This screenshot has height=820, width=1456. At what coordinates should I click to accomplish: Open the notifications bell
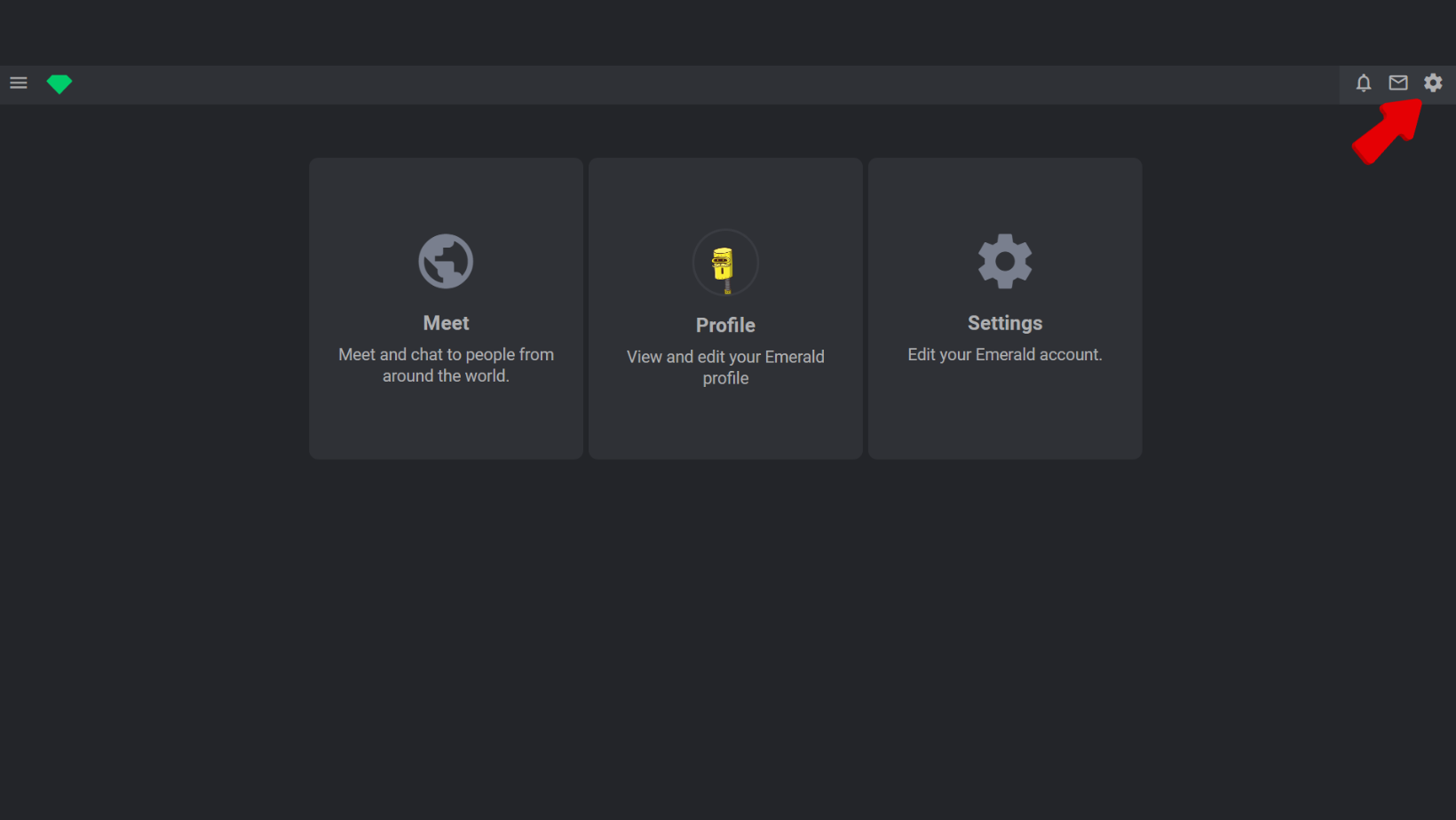click(1364, 83)
